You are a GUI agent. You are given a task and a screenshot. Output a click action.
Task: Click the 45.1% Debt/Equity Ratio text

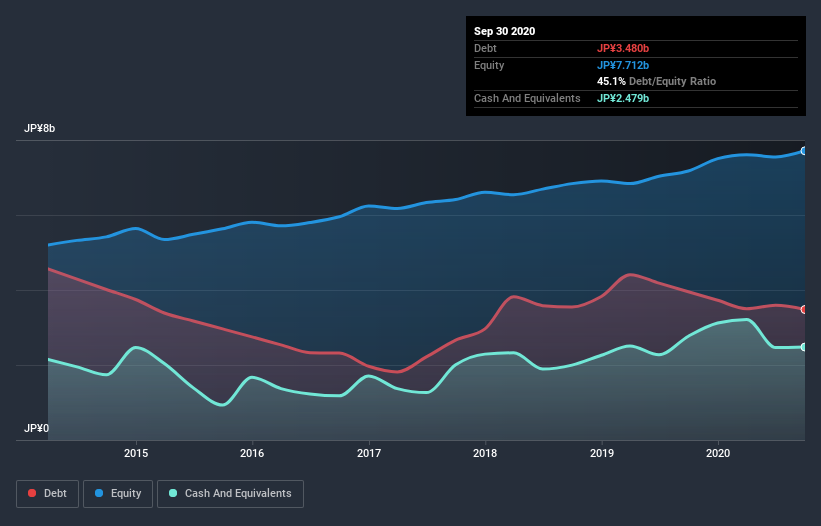point(657,82)
